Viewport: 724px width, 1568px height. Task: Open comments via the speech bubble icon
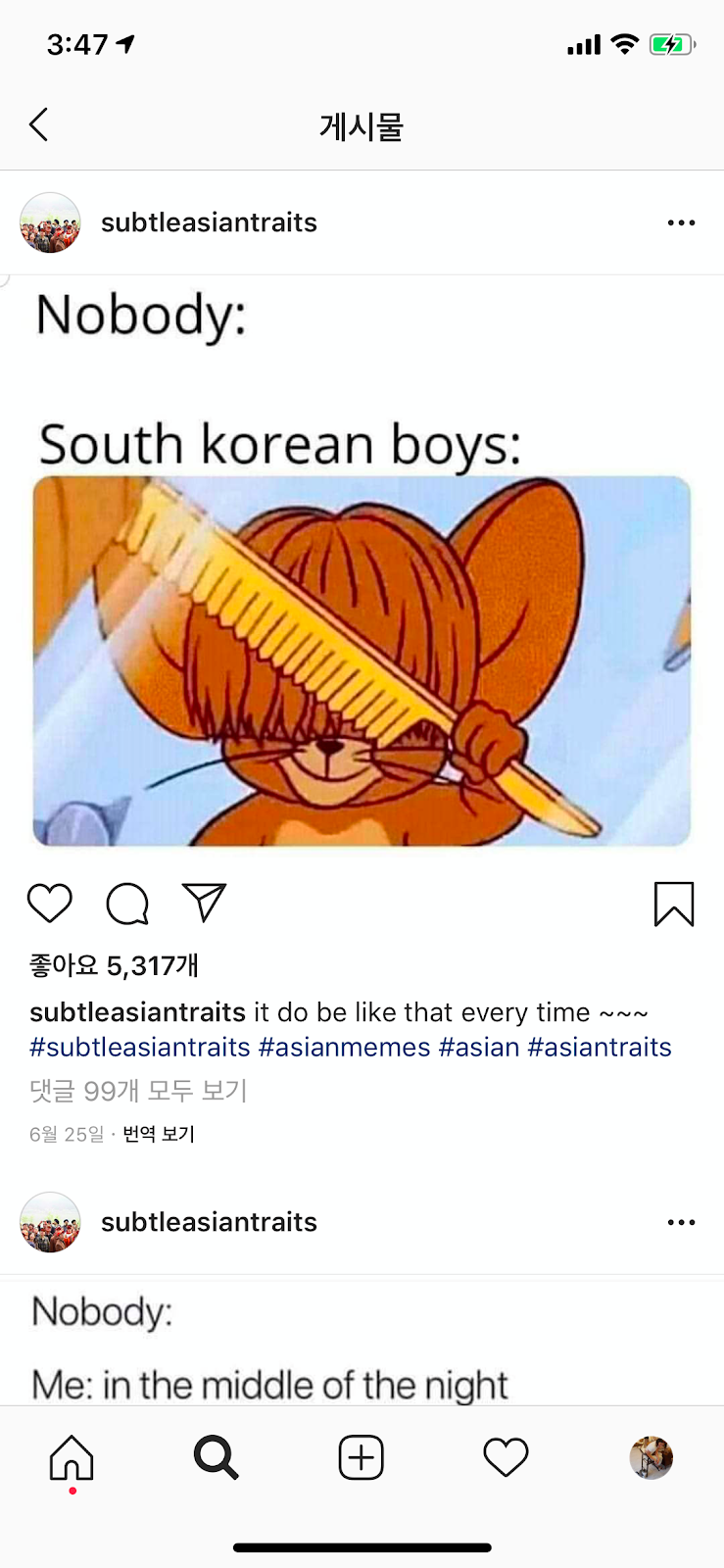[x=127, y=904]
